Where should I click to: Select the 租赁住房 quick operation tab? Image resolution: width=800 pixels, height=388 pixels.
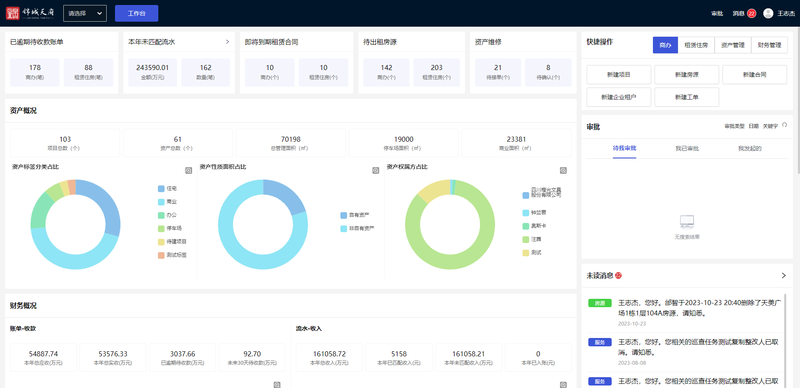696,45
